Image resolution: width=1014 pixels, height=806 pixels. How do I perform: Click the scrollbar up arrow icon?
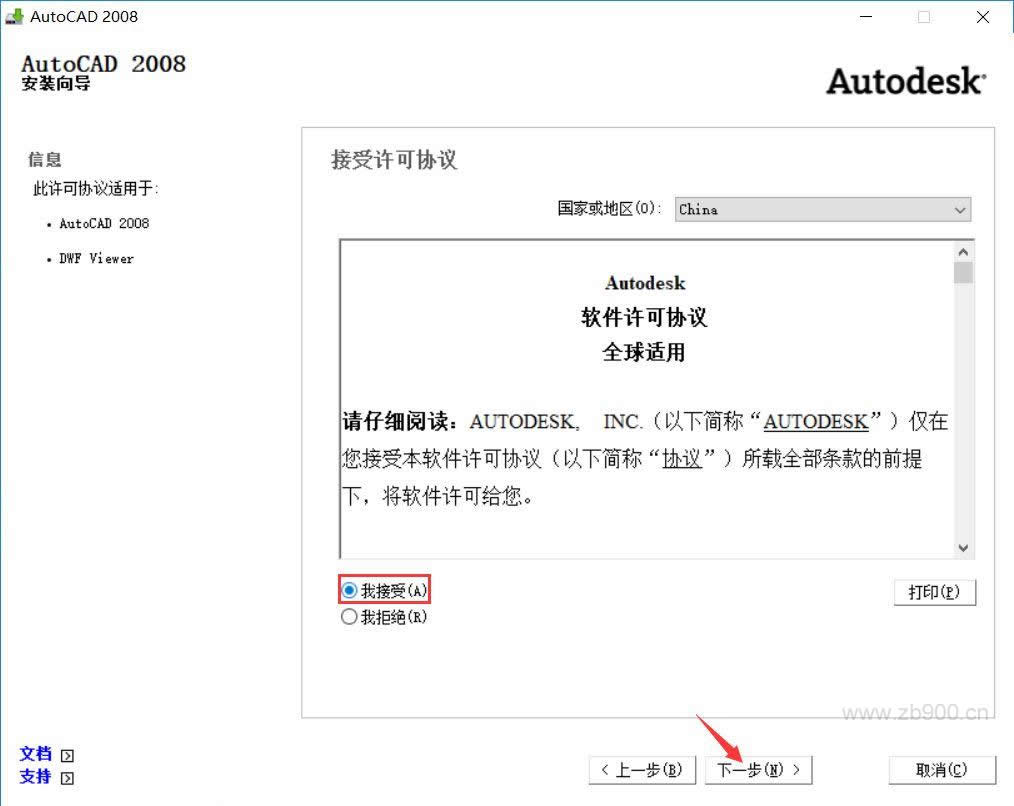(963, 250)
